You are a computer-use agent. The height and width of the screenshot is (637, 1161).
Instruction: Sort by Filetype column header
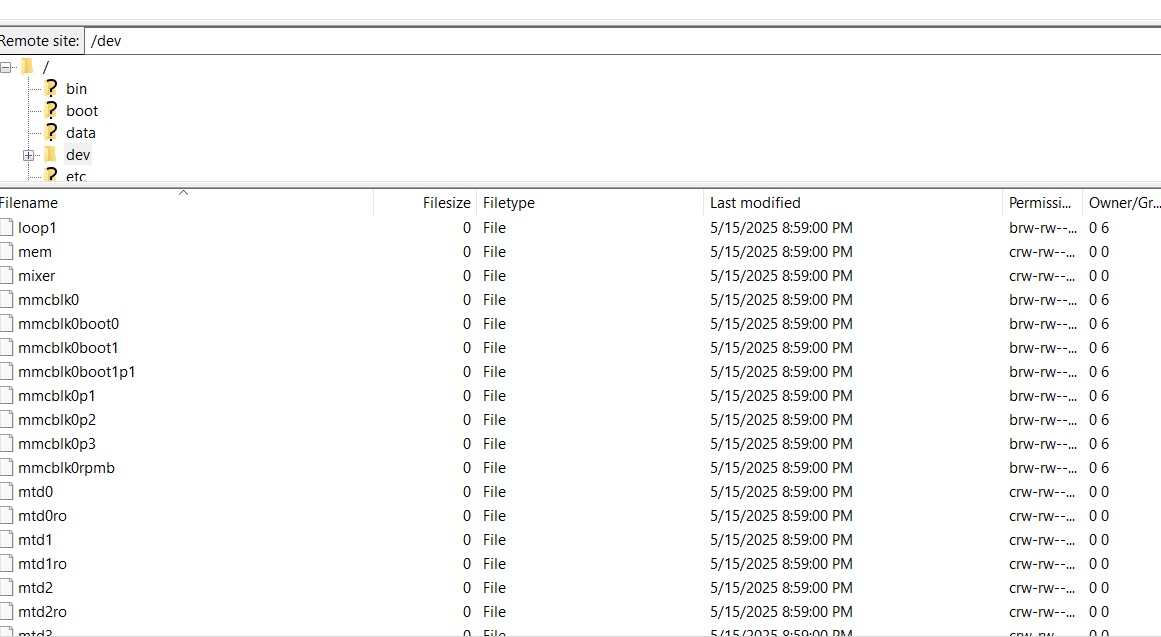pyautogui.click(x=589, y=203)
